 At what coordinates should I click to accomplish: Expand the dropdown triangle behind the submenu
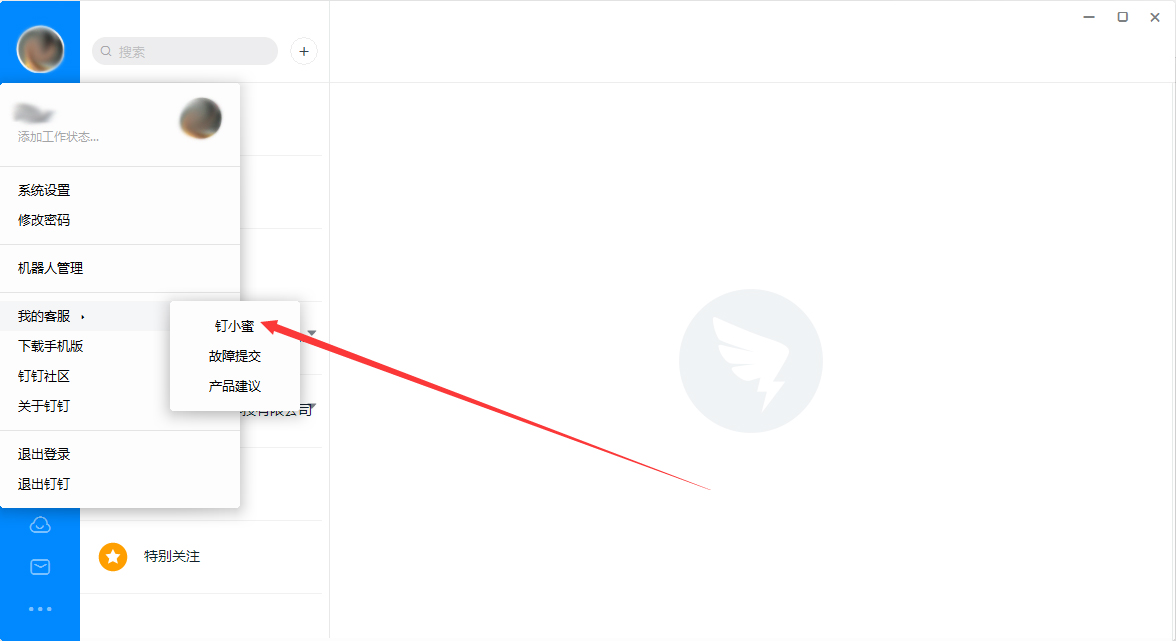click(311, 333)
